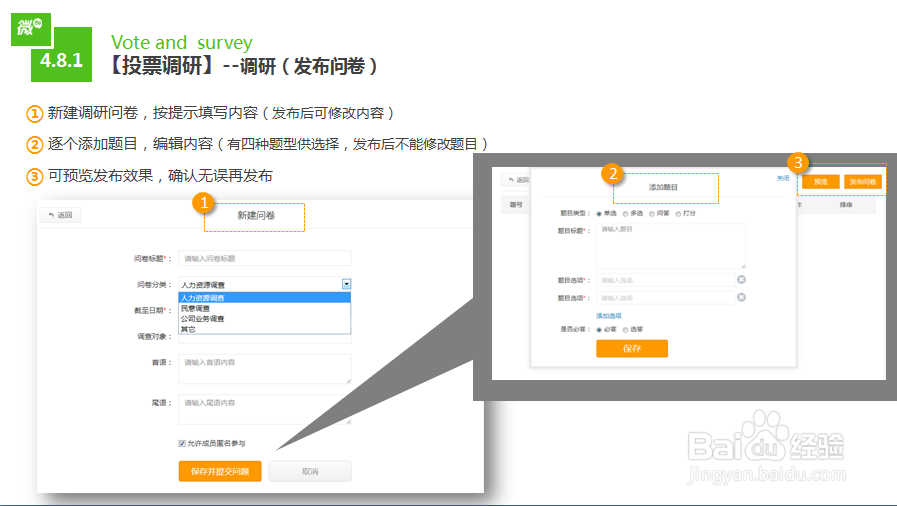Click the 取消 button
This screenshot has width=897, height=506.
click(310, 471)
